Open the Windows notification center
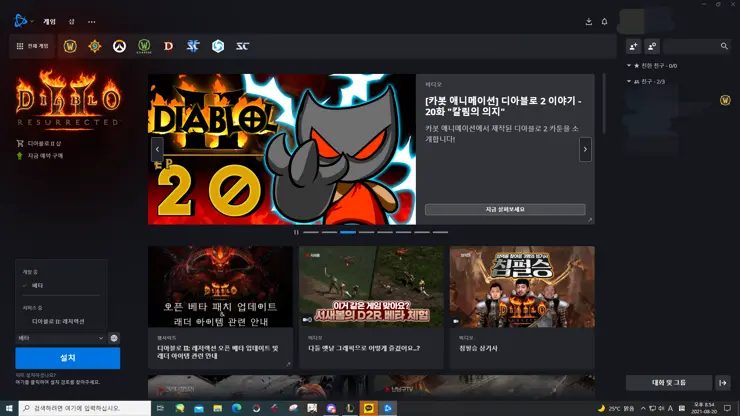 click(727, 408)
